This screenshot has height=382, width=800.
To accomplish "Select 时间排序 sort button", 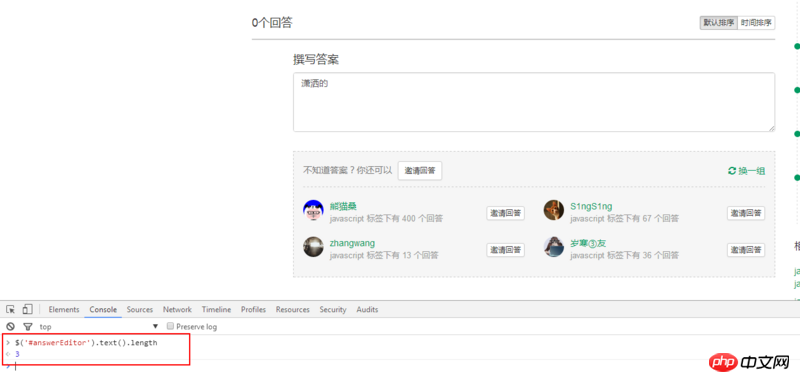I will [757, 23].
